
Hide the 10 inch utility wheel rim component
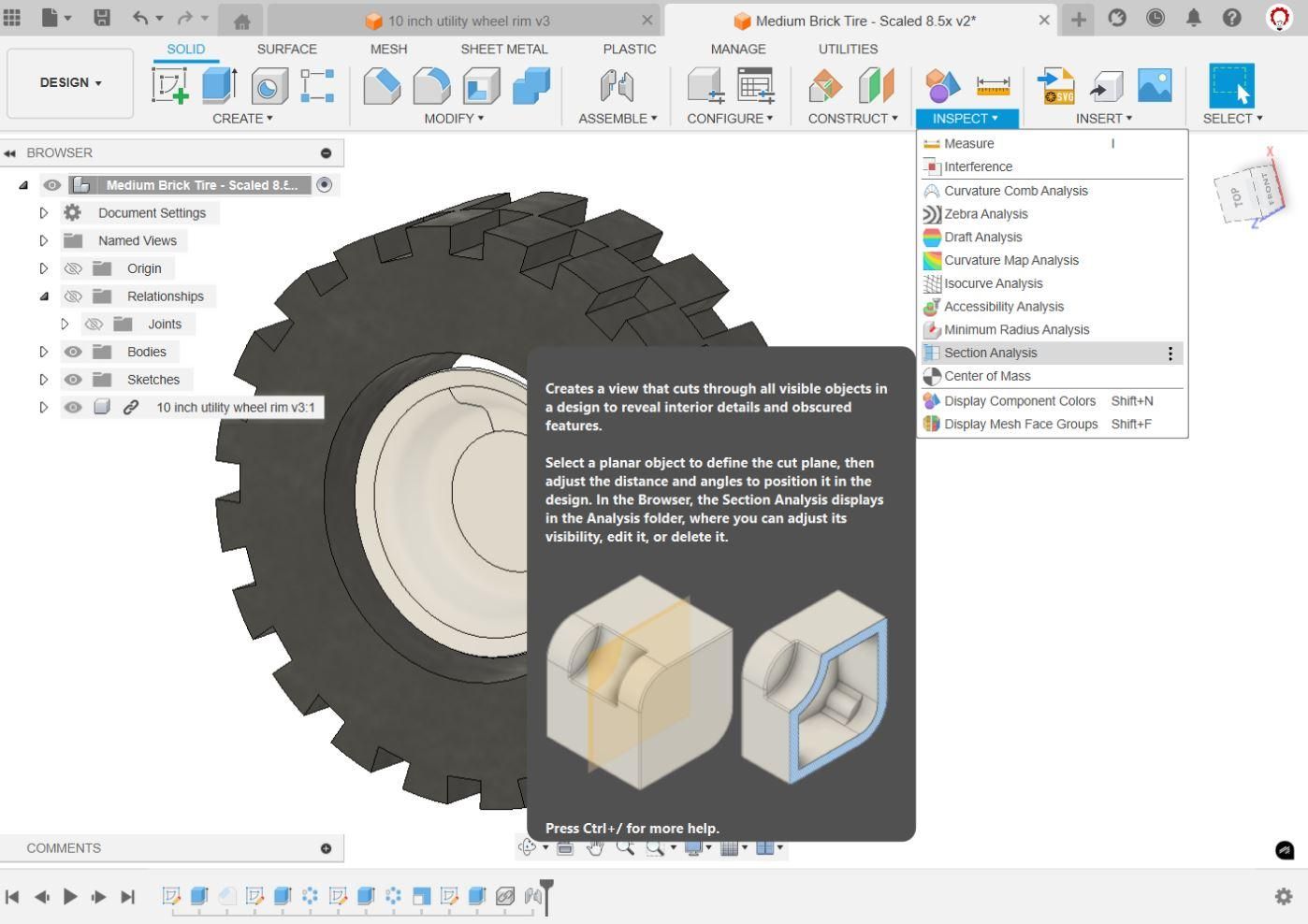pos(73,408)
